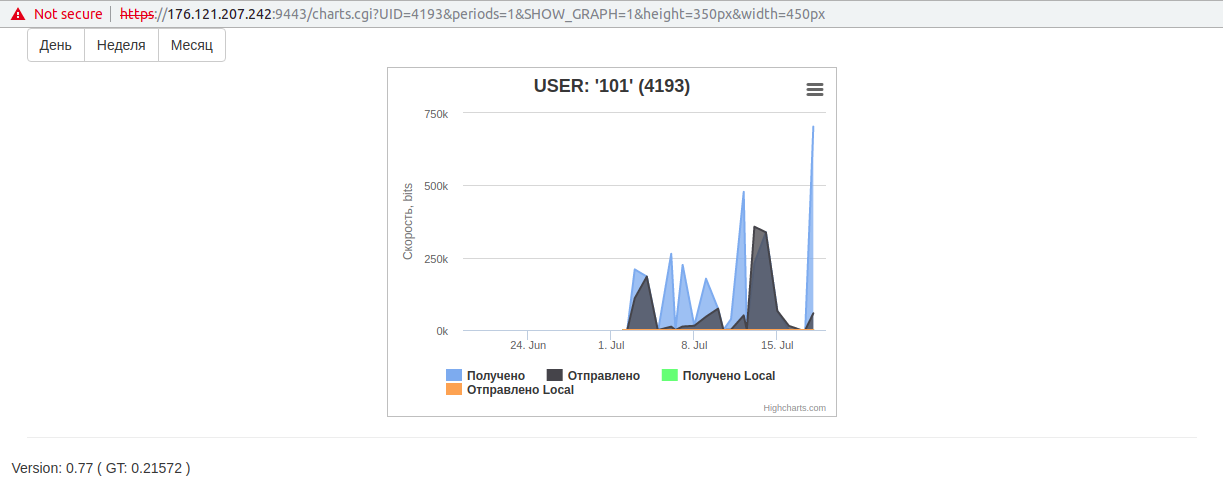
Task: Click the Скорость, bits y-axis title
Action: [x=408, y=222]
